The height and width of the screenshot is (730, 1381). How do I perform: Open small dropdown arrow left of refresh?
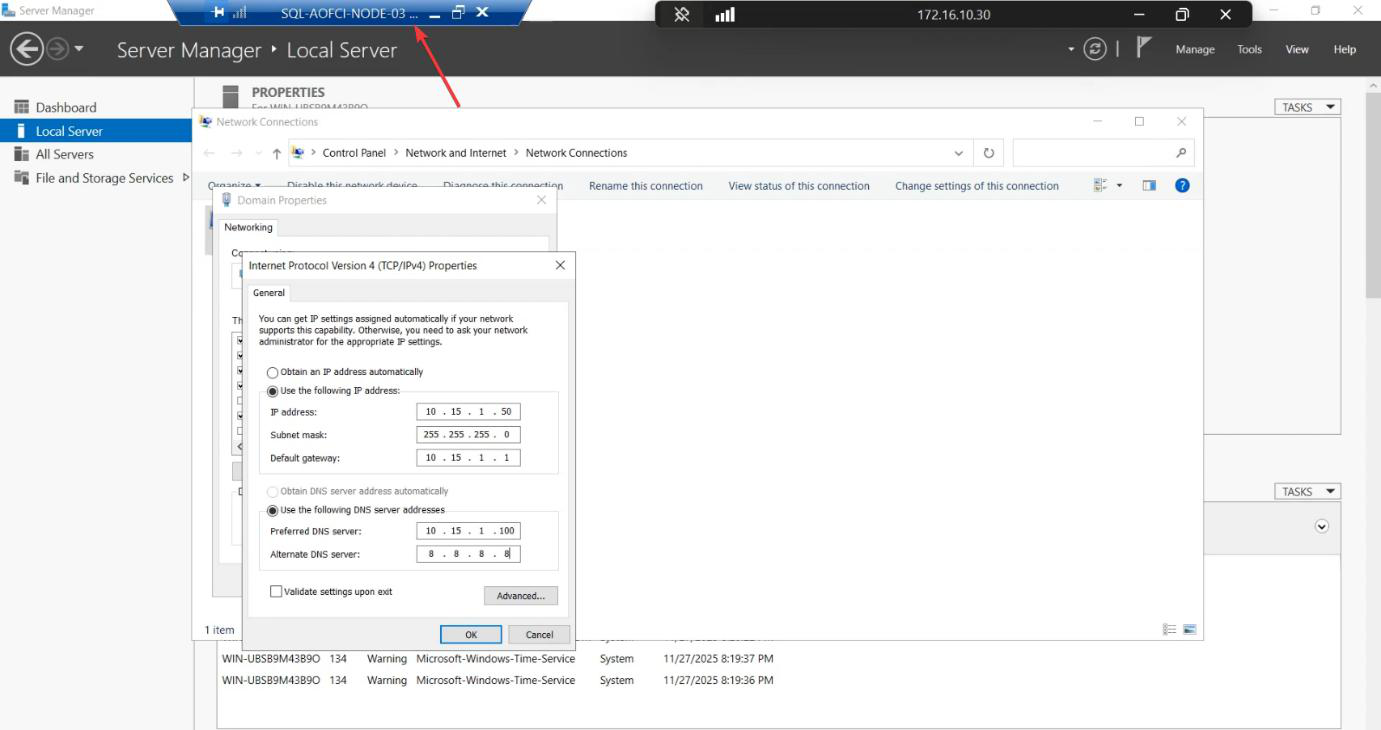[1071, 49]
